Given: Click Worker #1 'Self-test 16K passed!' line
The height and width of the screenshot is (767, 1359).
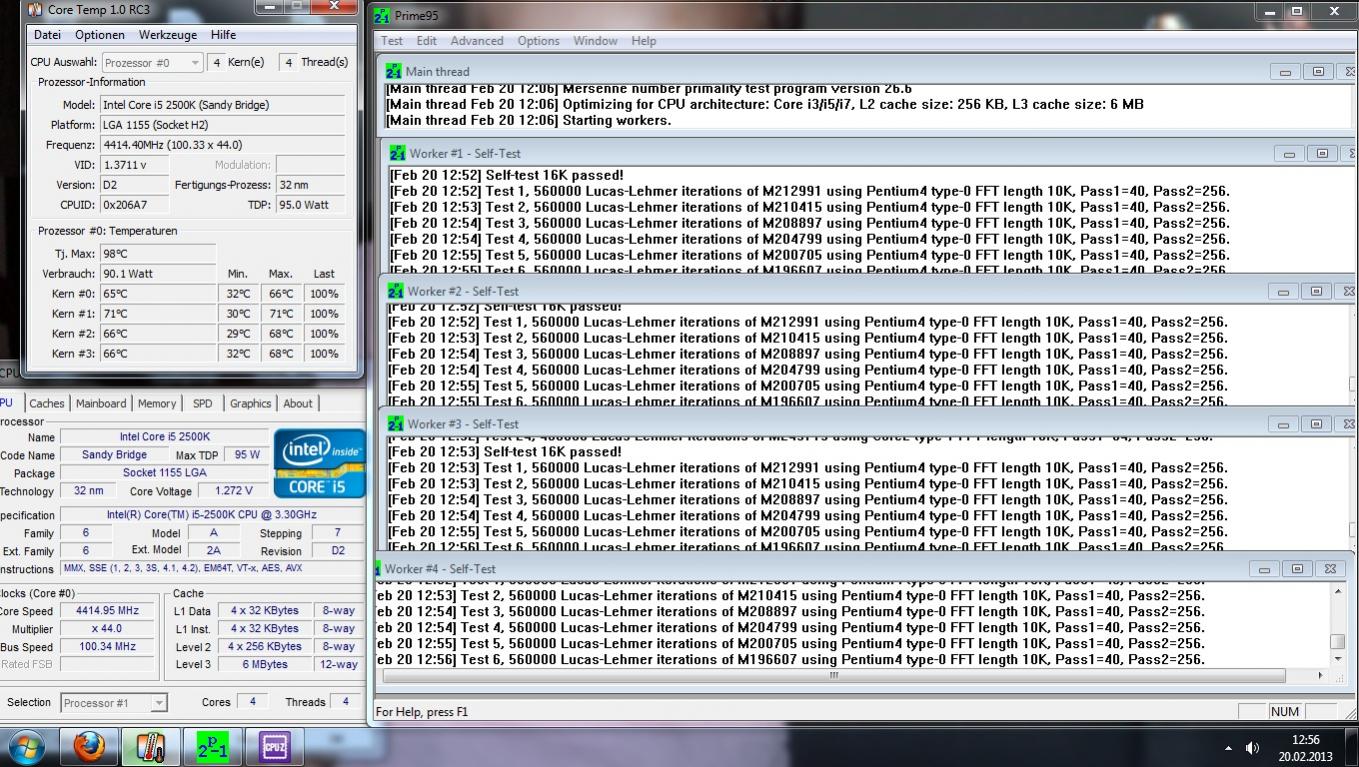Looking at the screenshot, I should pyautogui.click(x=506, y=175).
